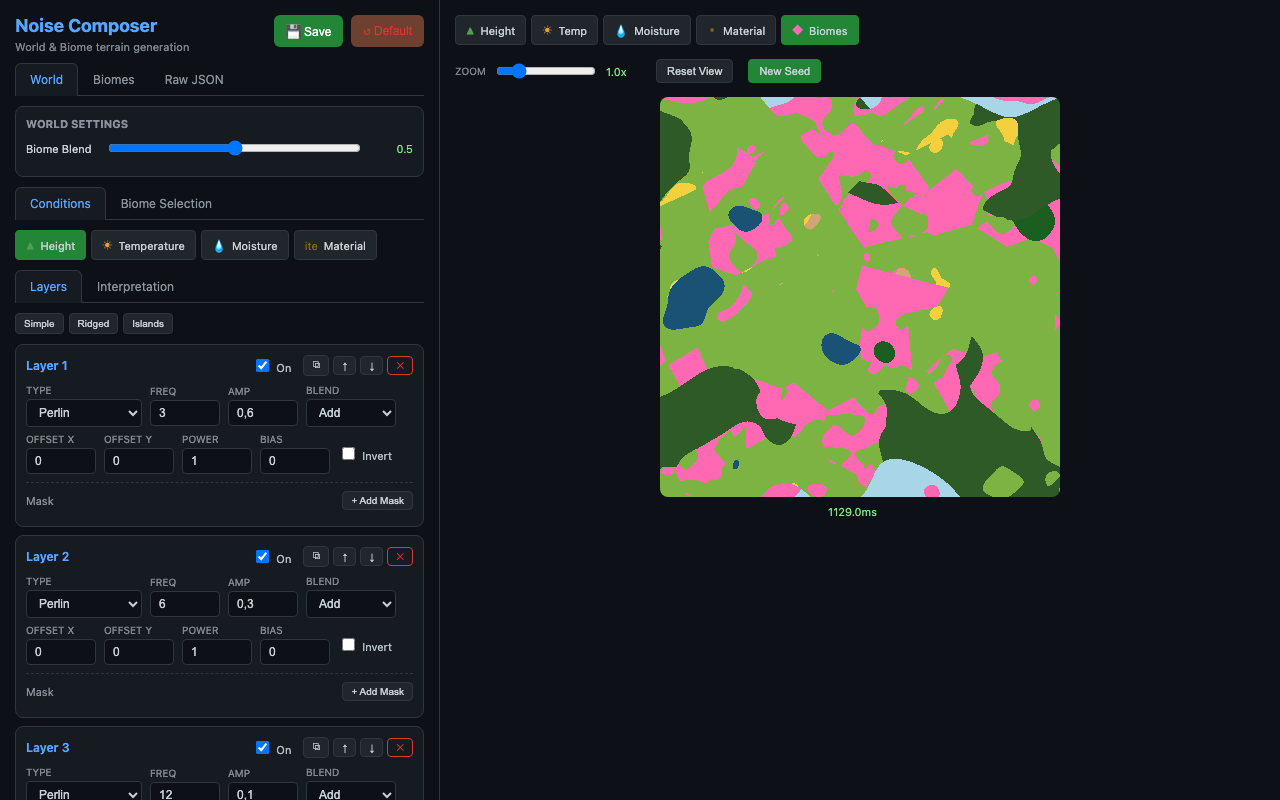
Task: Switch to the Biomes tab
Action: tap(114, 79)
